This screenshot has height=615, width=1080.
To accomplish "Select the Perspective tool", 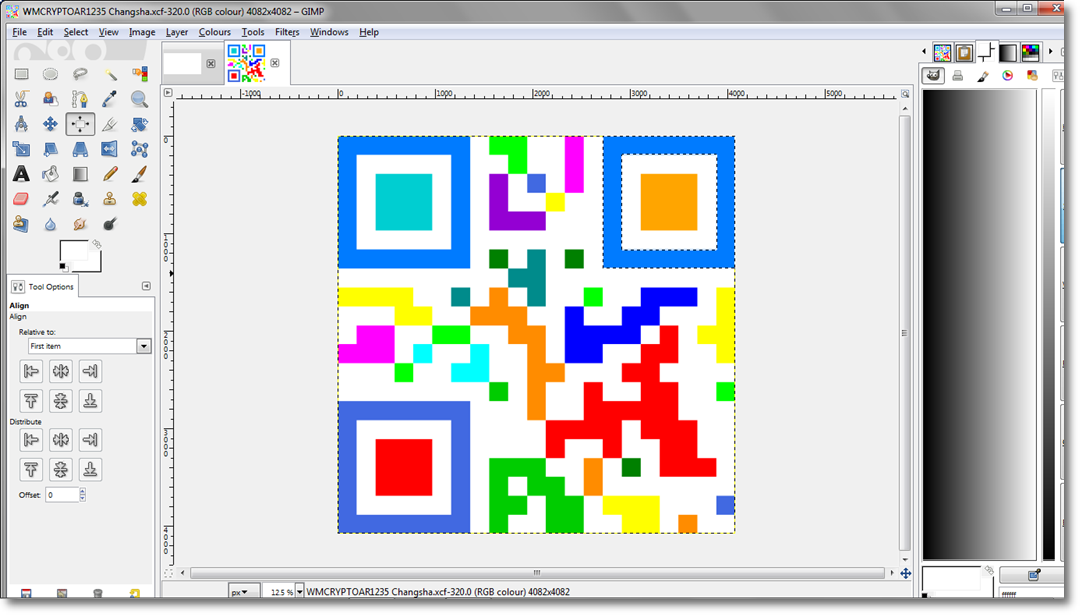I will (80, 149).
